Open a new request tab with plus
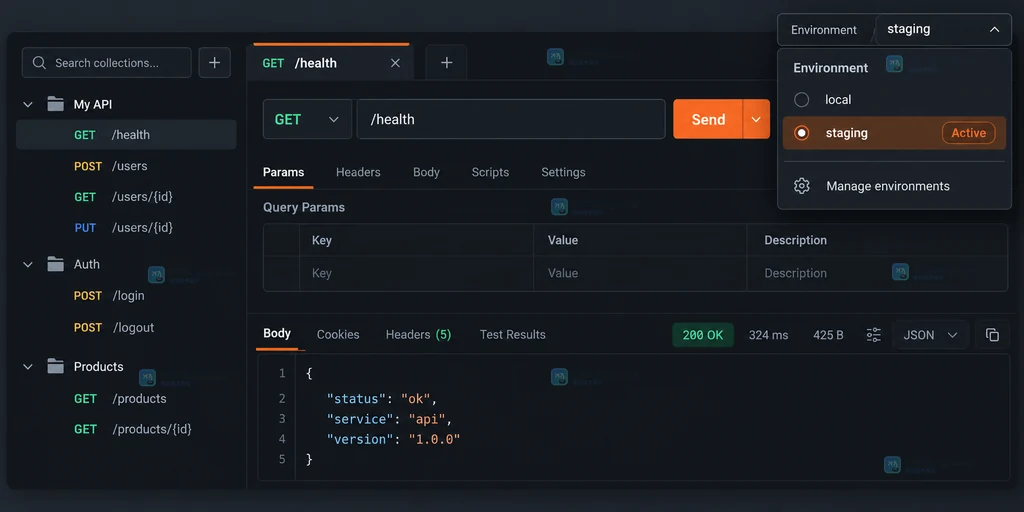This screenshot has width=1024, height=512. click(x=447, y=63)
